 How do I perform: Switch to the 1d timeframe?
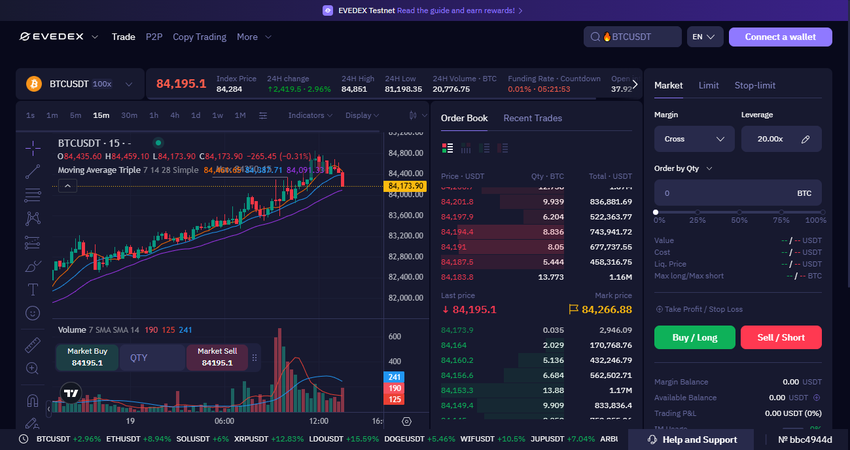196,115
